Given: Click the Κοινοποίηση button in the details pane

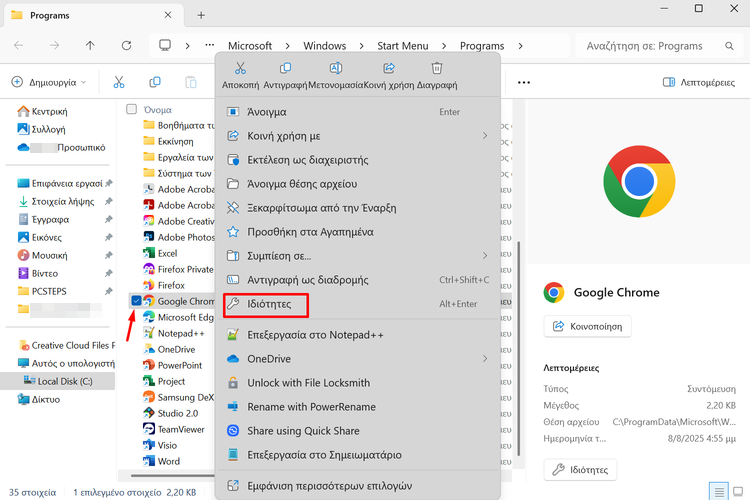Looking at the screenshot, I should pyautogui.click(x=587, y=326).
